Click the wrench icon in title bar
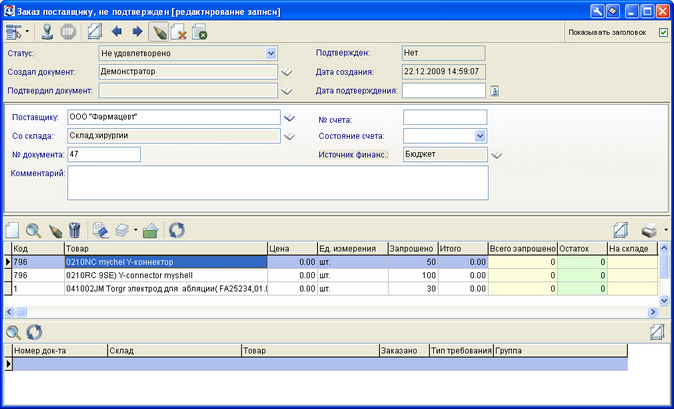This screenshot has height=409, width=674. pyautogui.click(x=597, y=11)
